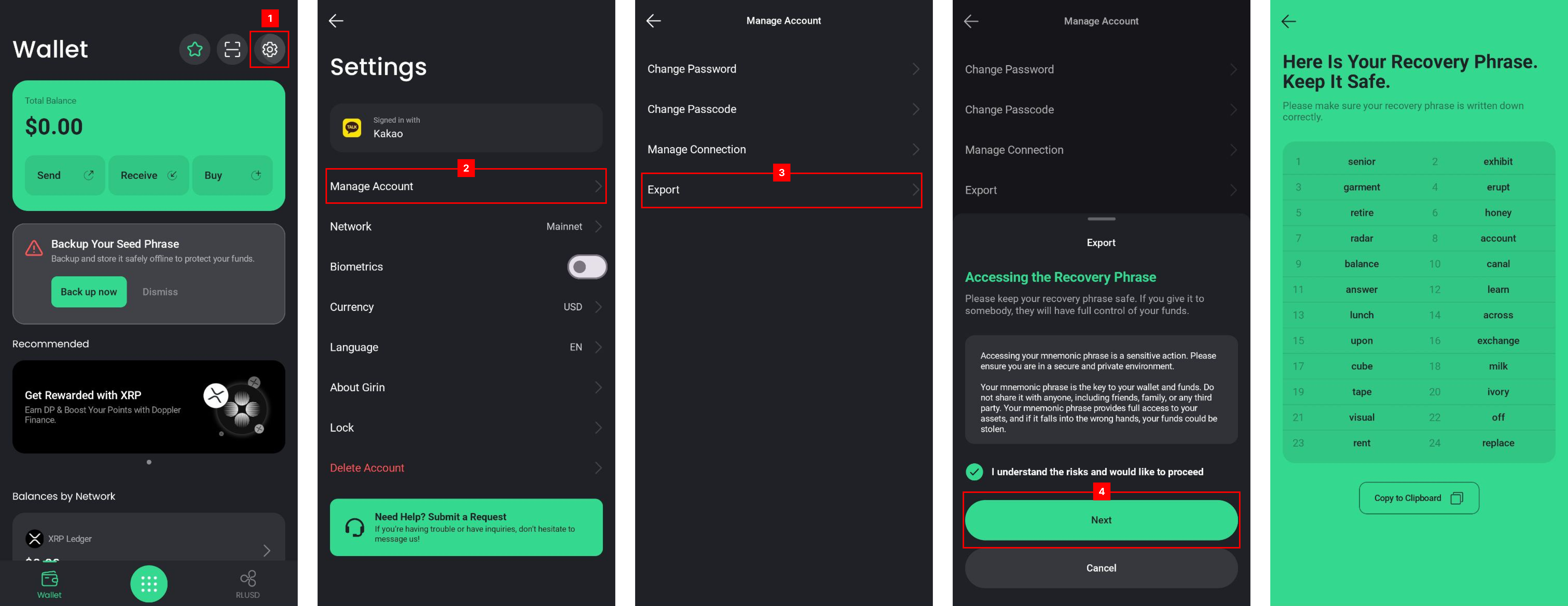Click Next in the Export sheet

(x=1101, y=520)
